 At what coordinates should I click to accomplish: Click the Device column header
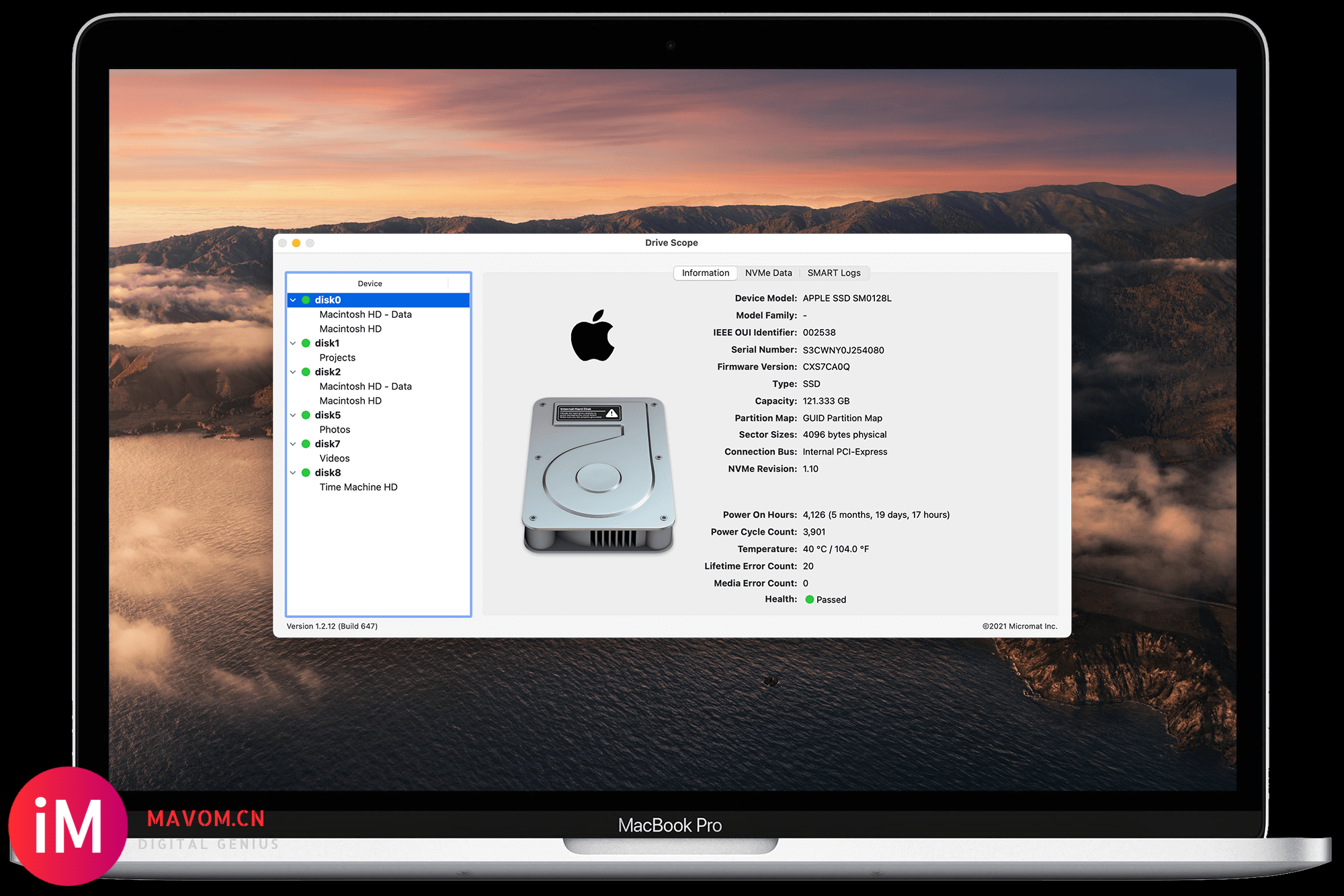[370, 283]
